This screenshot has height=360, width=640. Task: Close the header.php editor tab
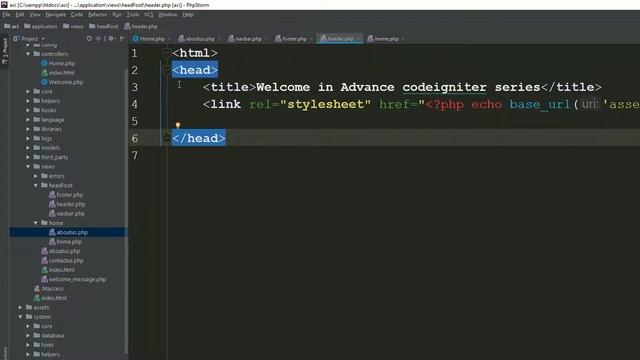coord(358,39)
